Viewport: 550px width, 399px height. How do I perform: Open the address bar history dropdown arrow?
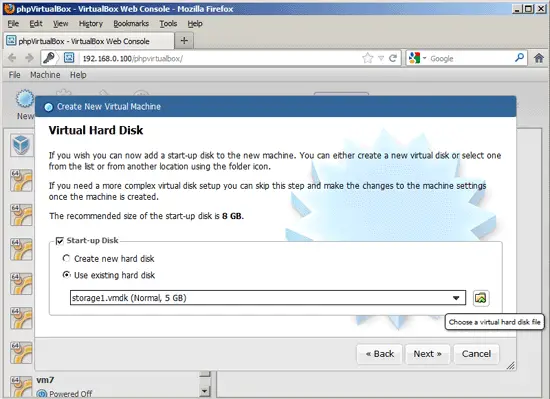(x=381, y=59)
